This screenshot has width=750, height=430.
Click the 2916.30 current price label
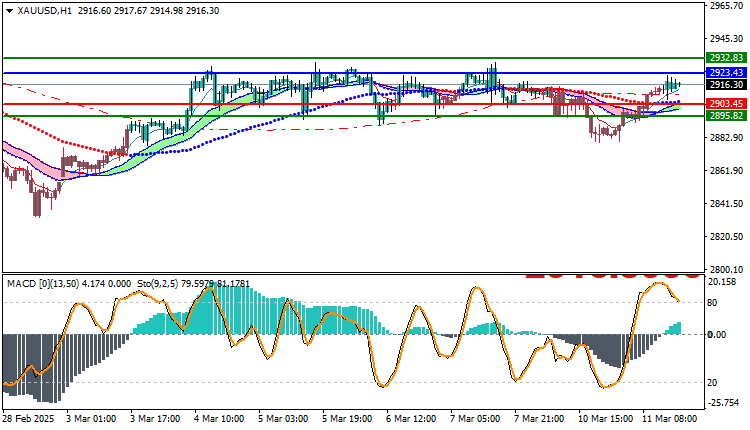726,85
